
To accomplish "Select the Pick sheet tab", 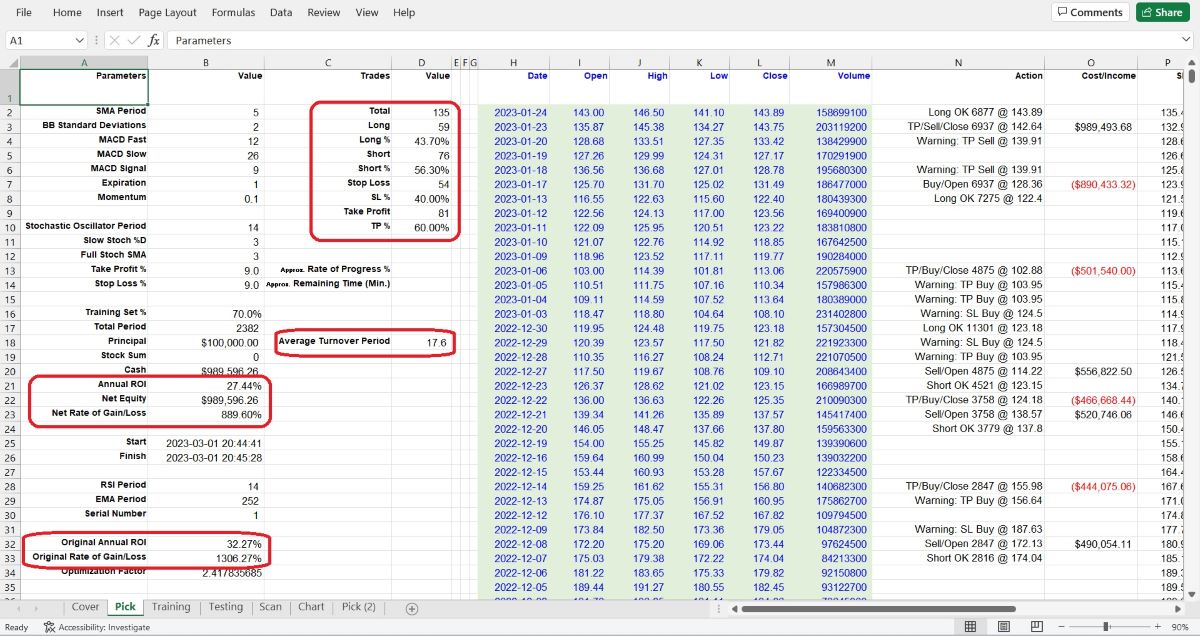I will [125, 607].
